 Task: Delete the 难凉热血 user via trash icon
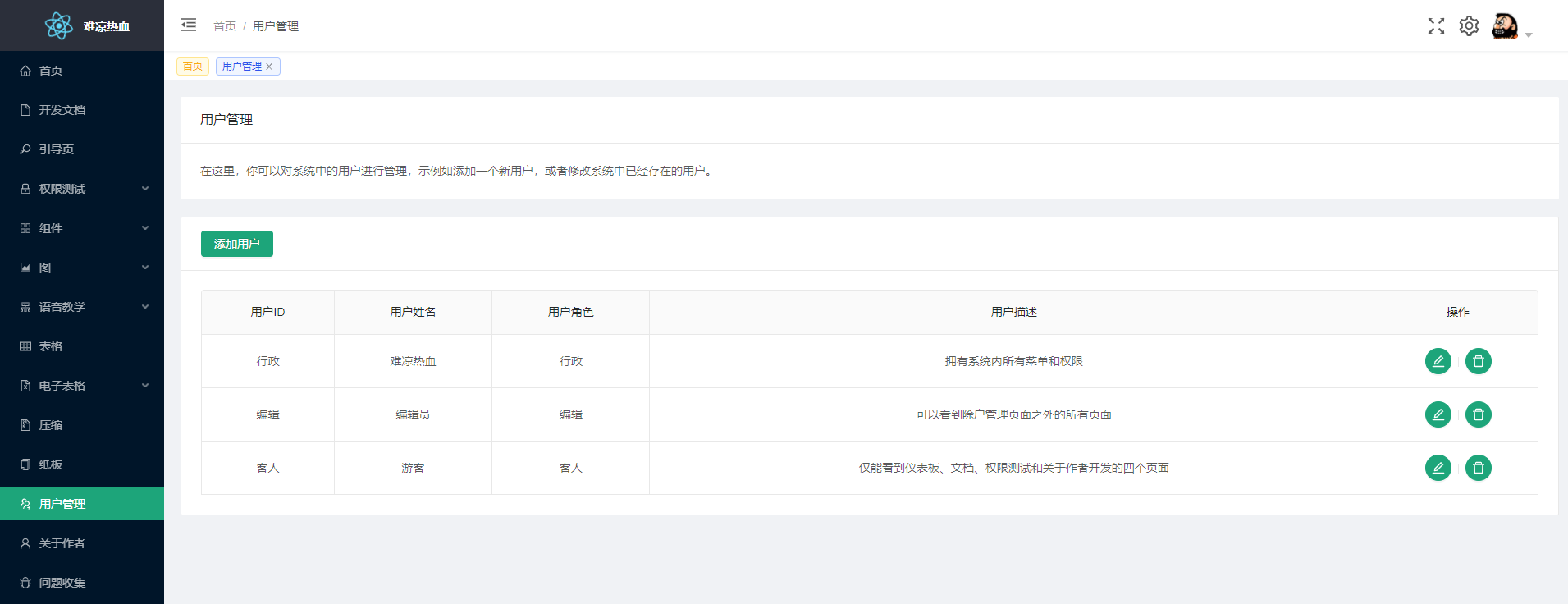1478,361
